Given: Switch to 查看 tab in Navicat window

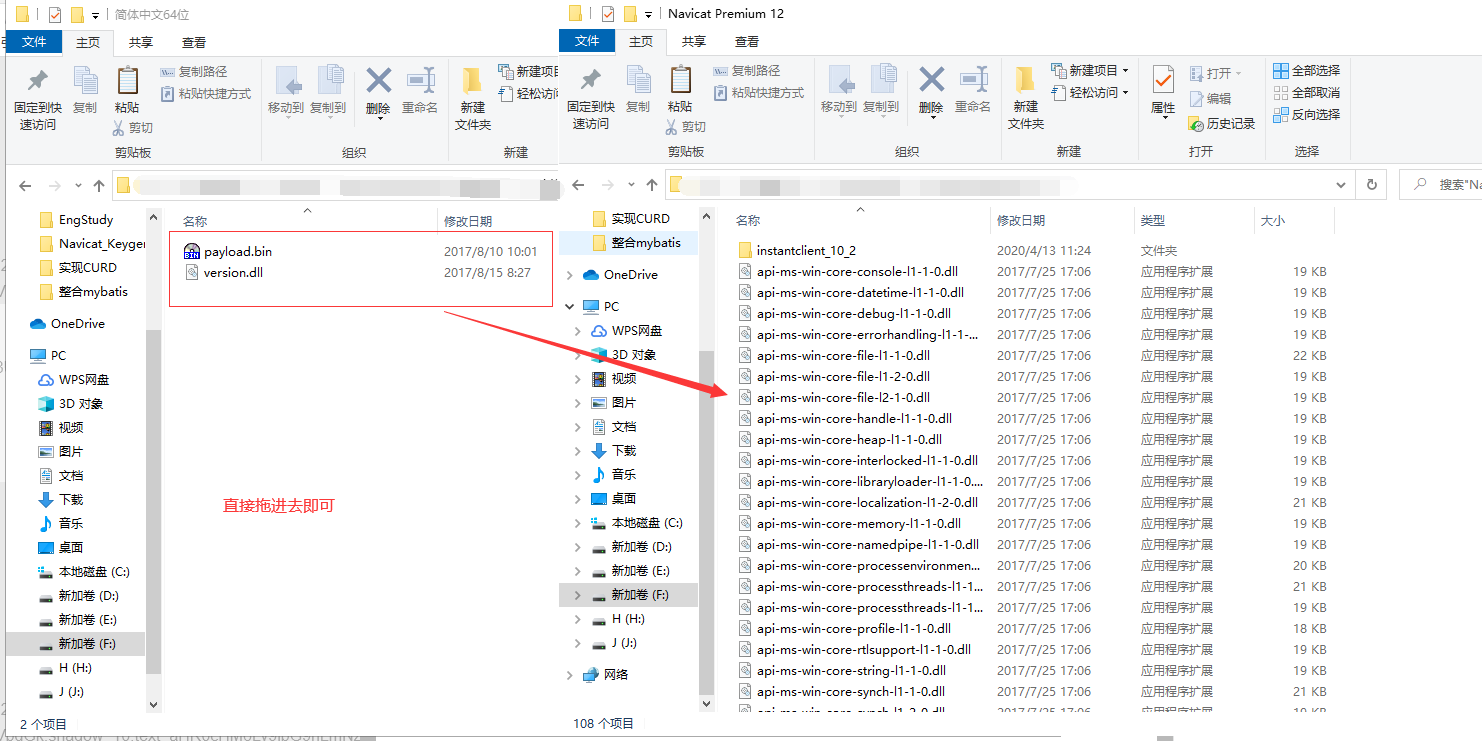Looking at the screenshot, I should pyautogui.click(x=747, y=41).
